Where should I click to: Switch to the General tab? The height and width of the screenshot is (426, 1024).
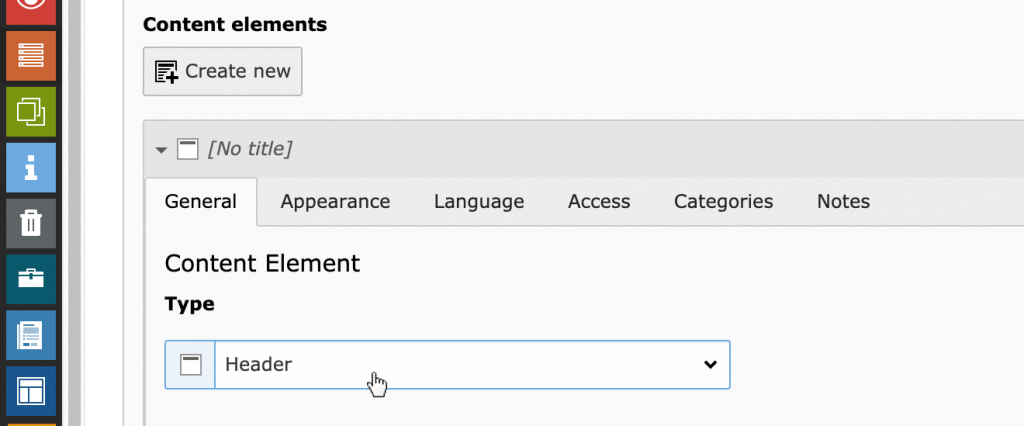(200, 201)
